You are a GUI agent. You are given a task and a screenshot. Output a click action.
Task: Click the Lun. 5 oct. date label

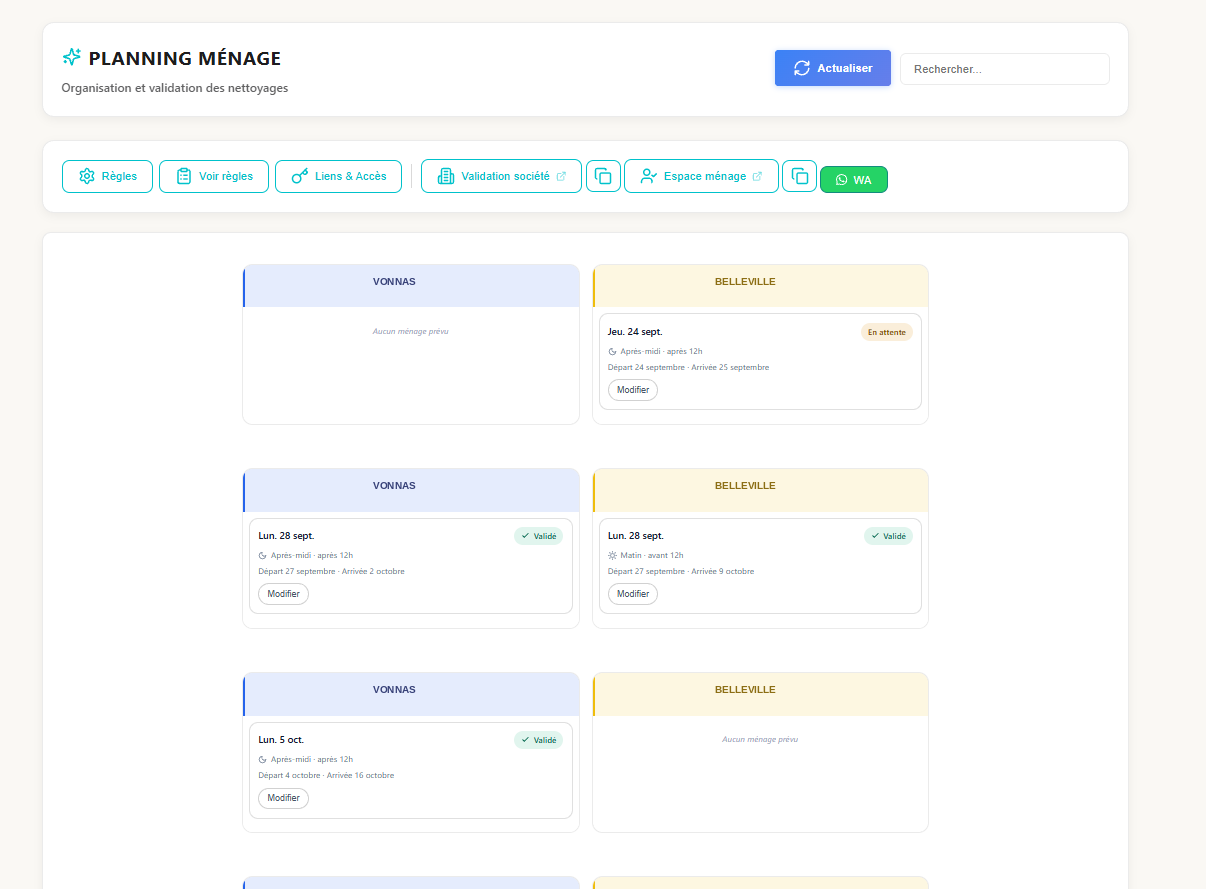[x=281, y=740]
